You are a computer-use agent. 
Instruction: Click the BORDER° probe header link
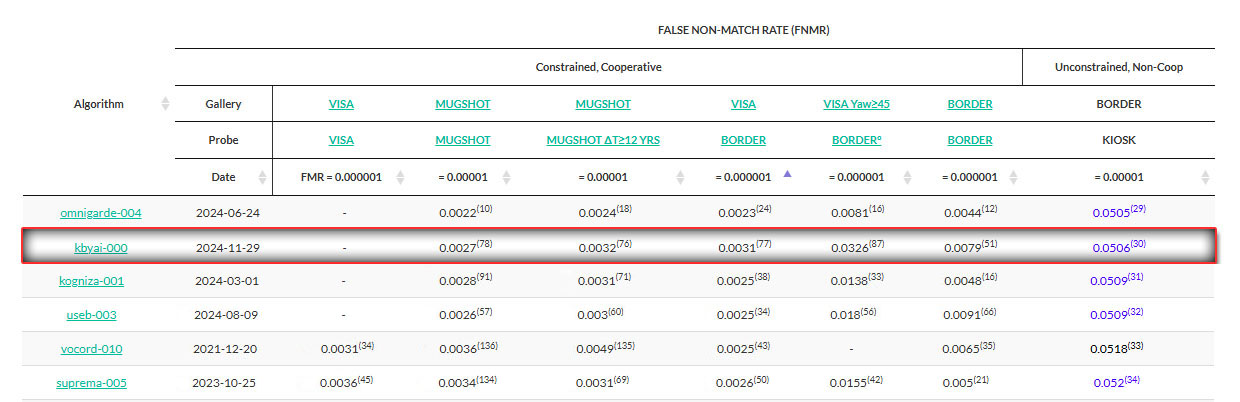857,140
